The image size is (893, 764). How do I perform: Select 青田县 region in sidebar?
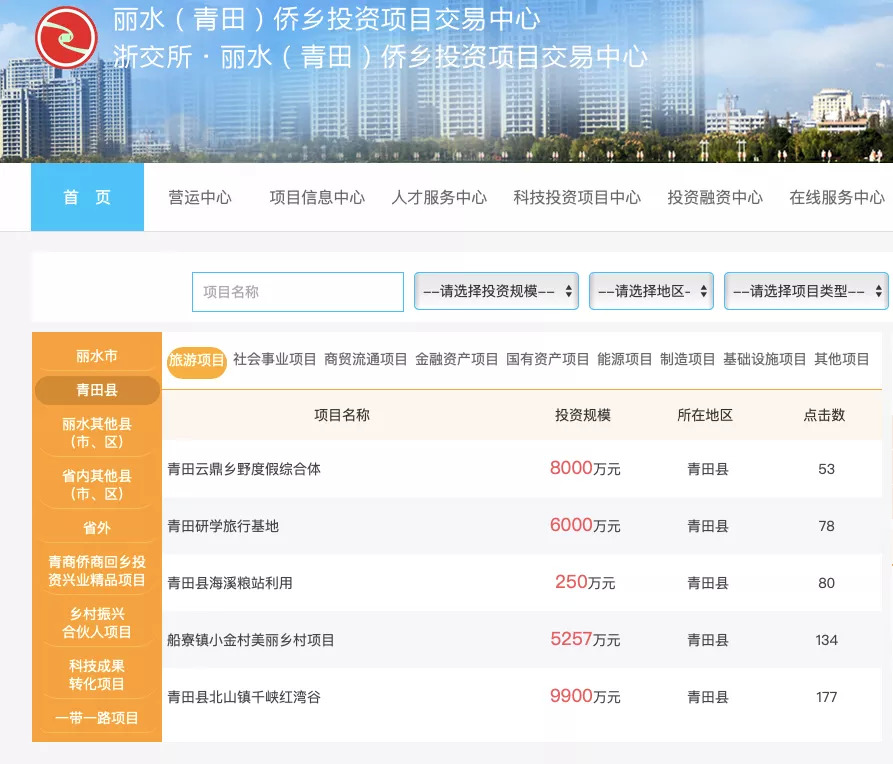pyautogui.click(x=97, y=390)
